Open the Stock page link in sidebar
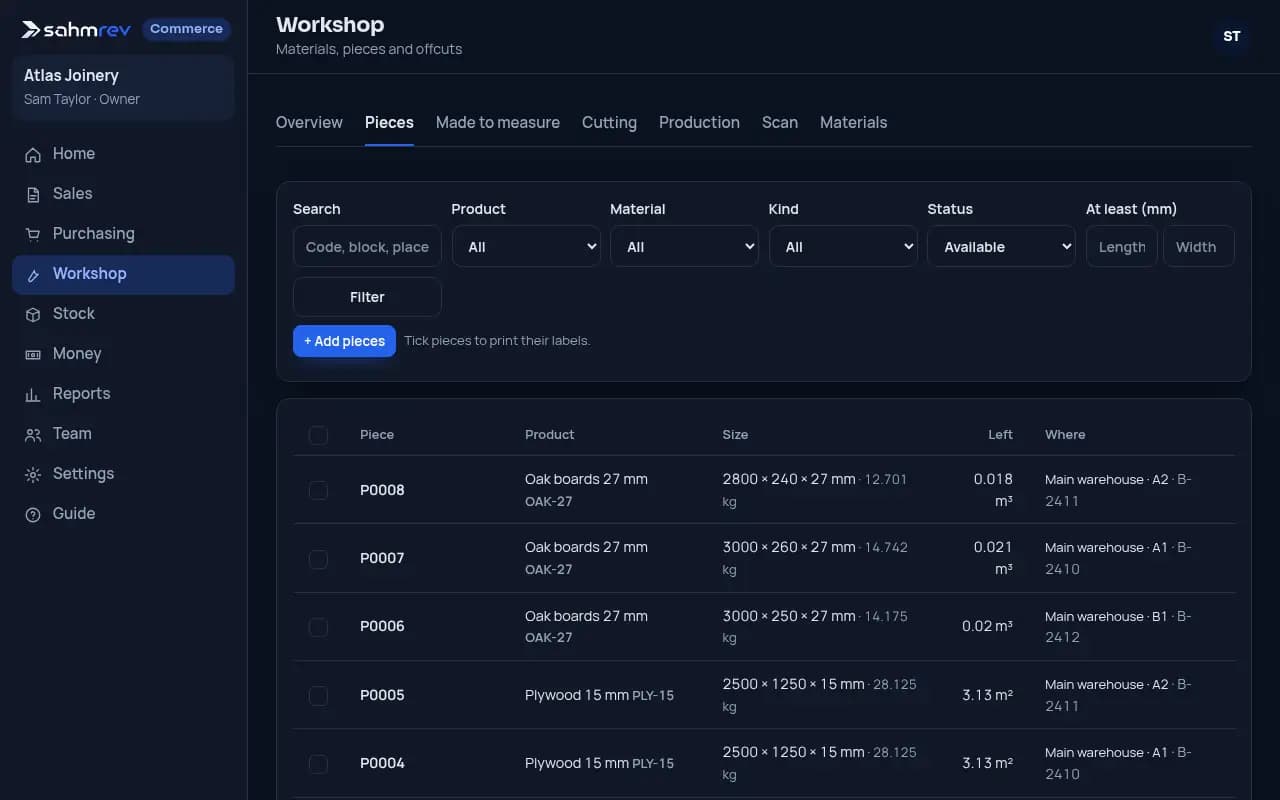 (123, 314)
